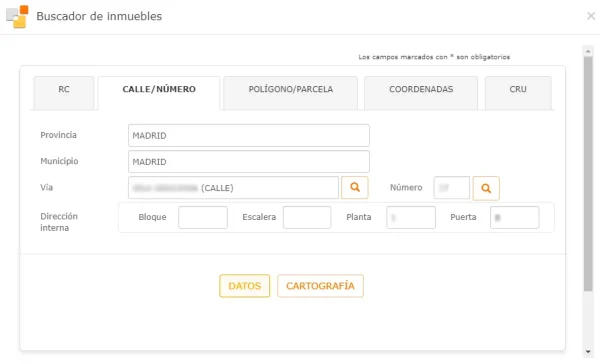The height and width of the screenshot is (364, 600).
Task: Click the Vía street name field
Action: click(x=233, y=188)
